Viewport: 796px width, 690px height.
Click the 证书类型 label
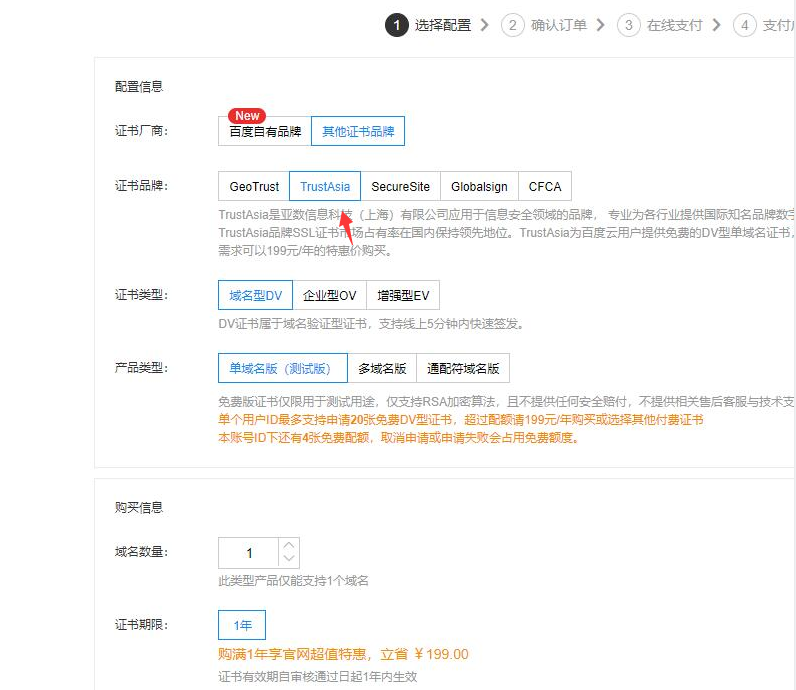coord(141,294)
